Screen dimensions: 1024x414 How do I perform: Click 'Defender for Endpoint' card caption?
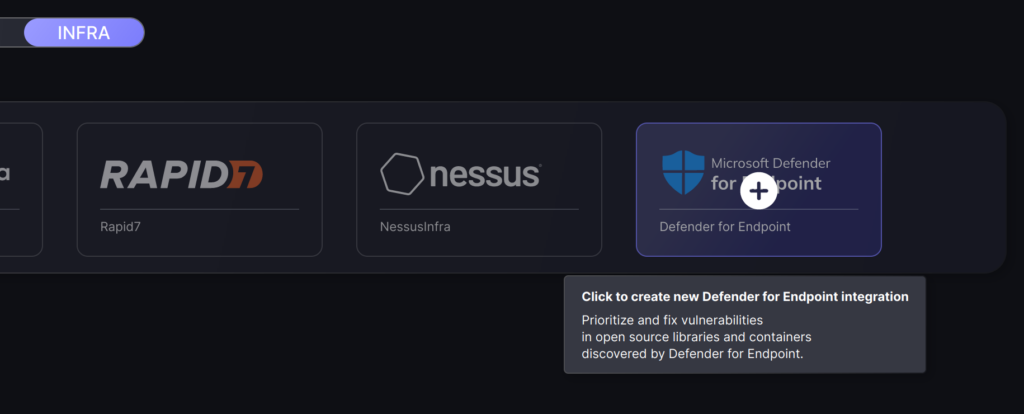(x=725, y=227)
